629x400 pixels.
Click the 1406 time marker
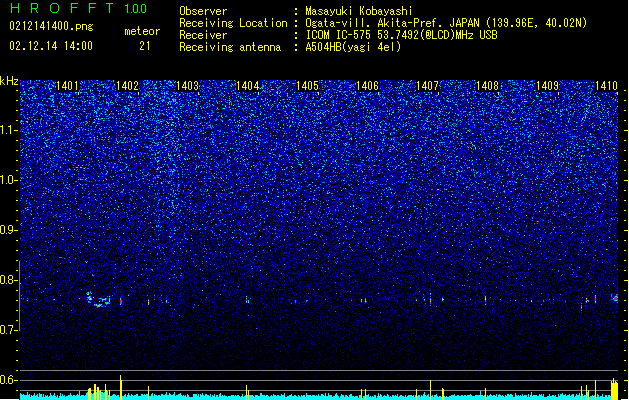coord(367,86)
